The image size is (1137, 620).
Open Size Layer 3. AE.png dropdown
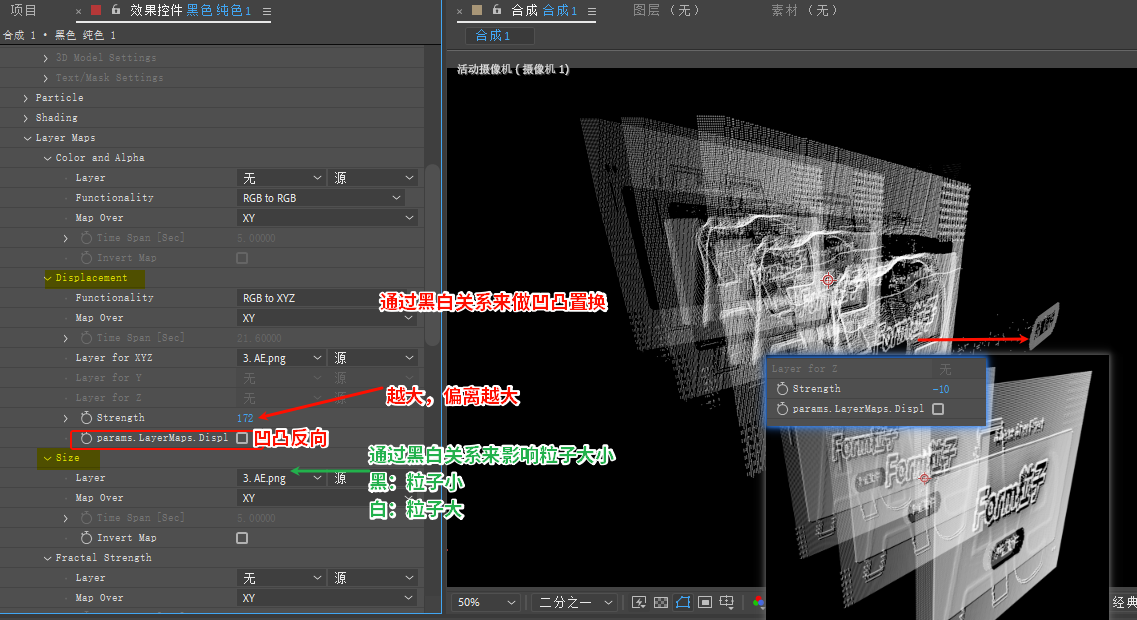point(282,478)
